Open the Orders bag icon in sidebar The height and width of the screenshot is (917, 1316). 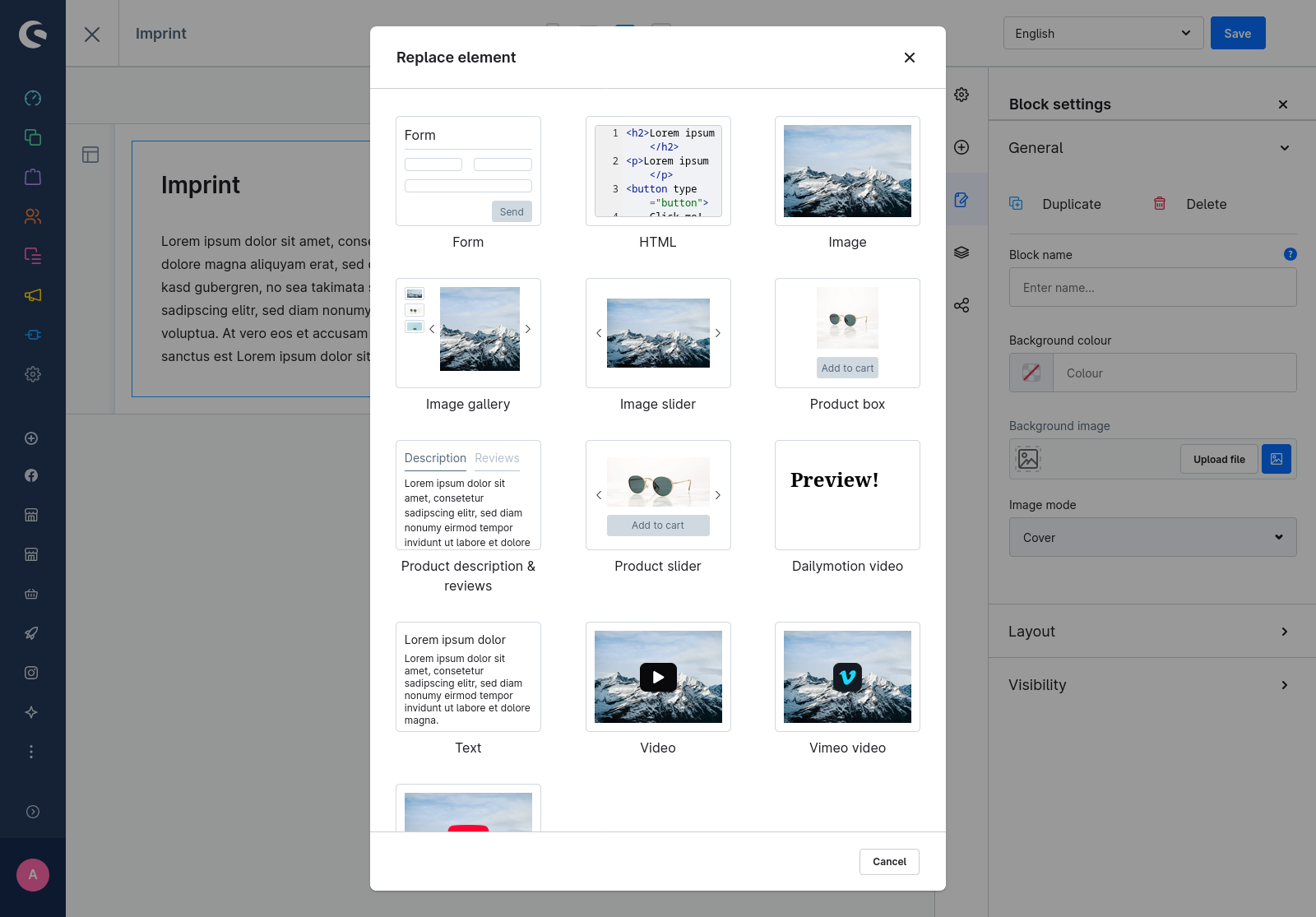33,177
